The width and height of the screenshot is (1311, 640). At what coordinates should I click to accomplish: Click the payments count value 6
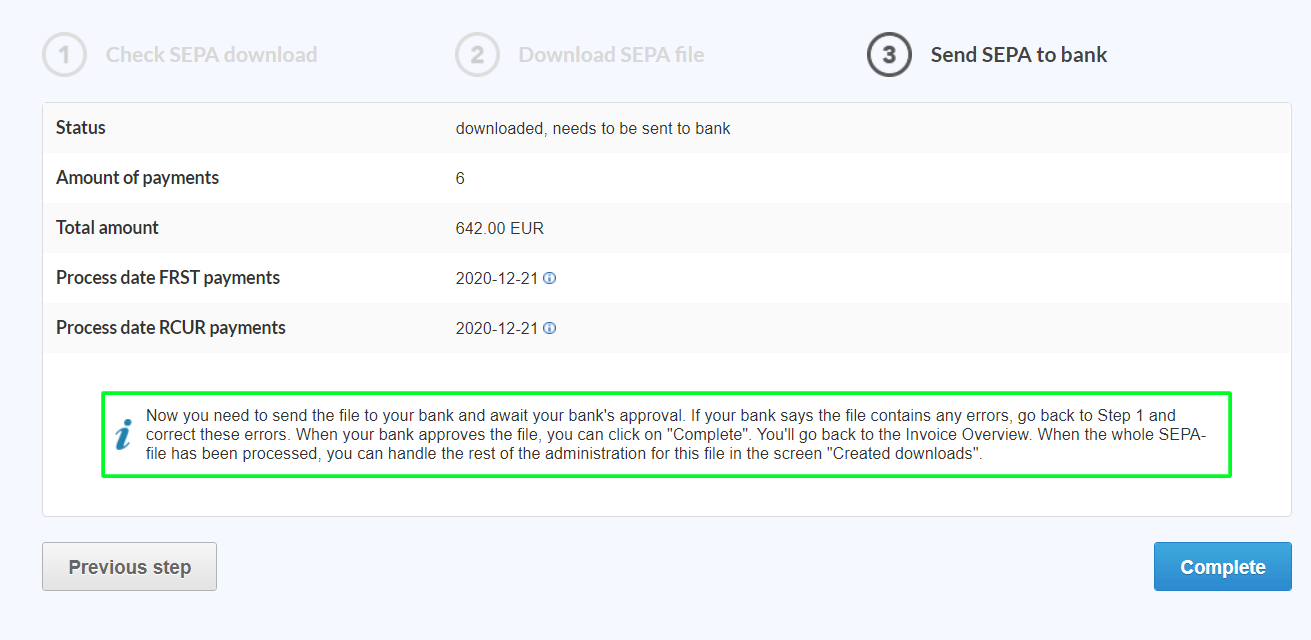click(460, 177)
